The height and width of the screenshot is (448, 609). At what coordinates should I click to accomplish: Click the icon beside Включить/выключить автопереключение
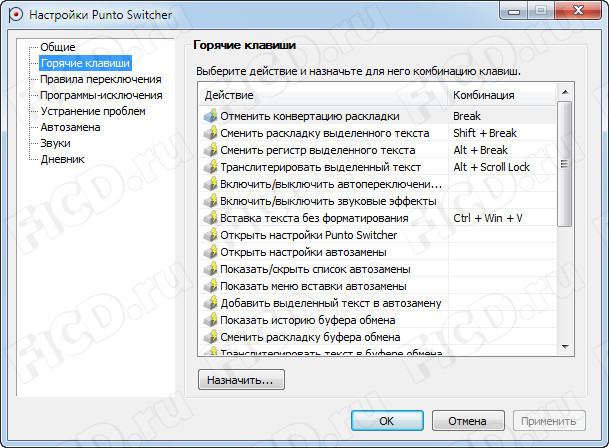210,184
